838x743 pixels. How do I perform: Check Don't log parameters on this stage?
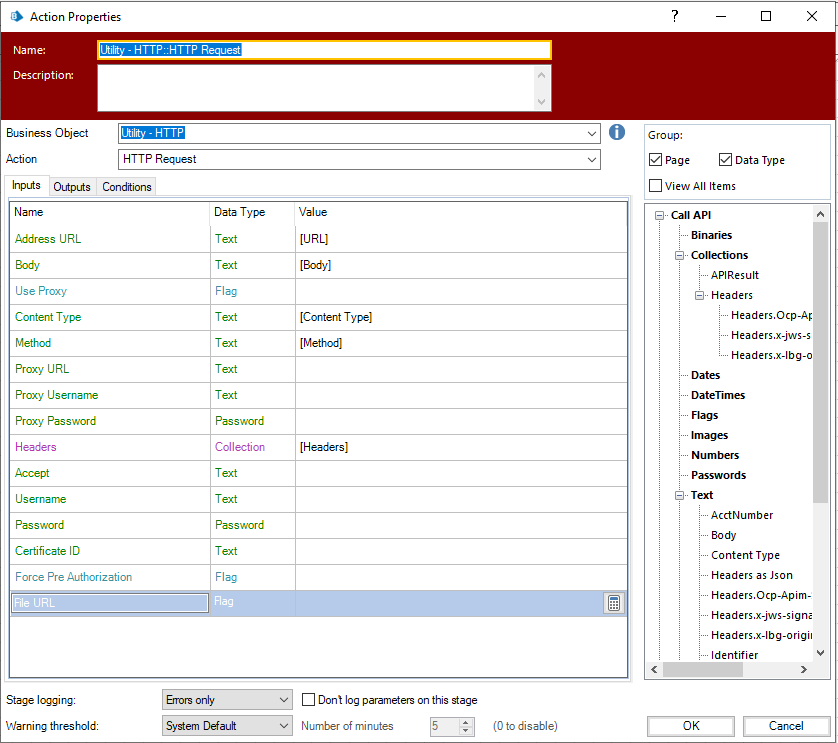click(x=309, y=700)
